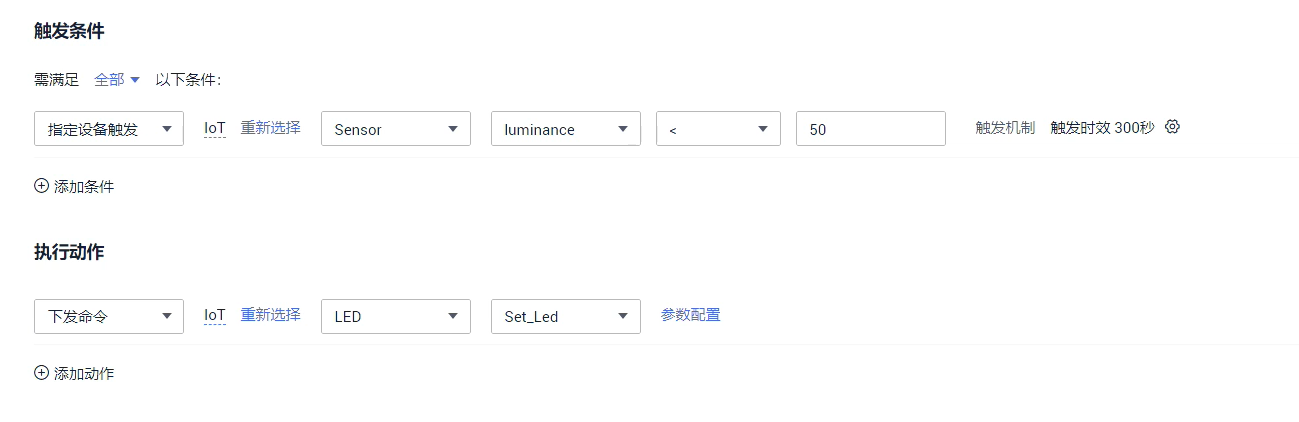1299x422 pixels.
Task: Expand the Sensor service dropdown
Action: coord(396,129)
